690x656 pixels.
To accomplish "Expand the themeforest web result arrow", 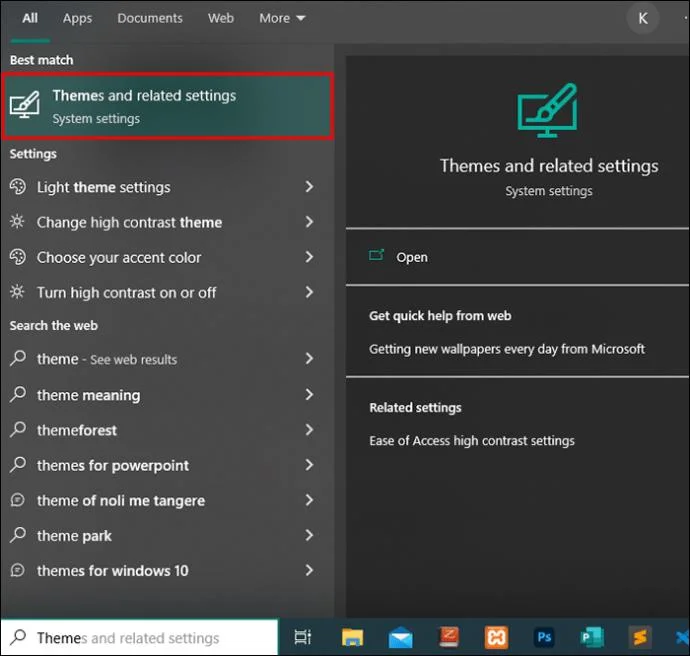I will pyautogui.click(x=309, y=430).
